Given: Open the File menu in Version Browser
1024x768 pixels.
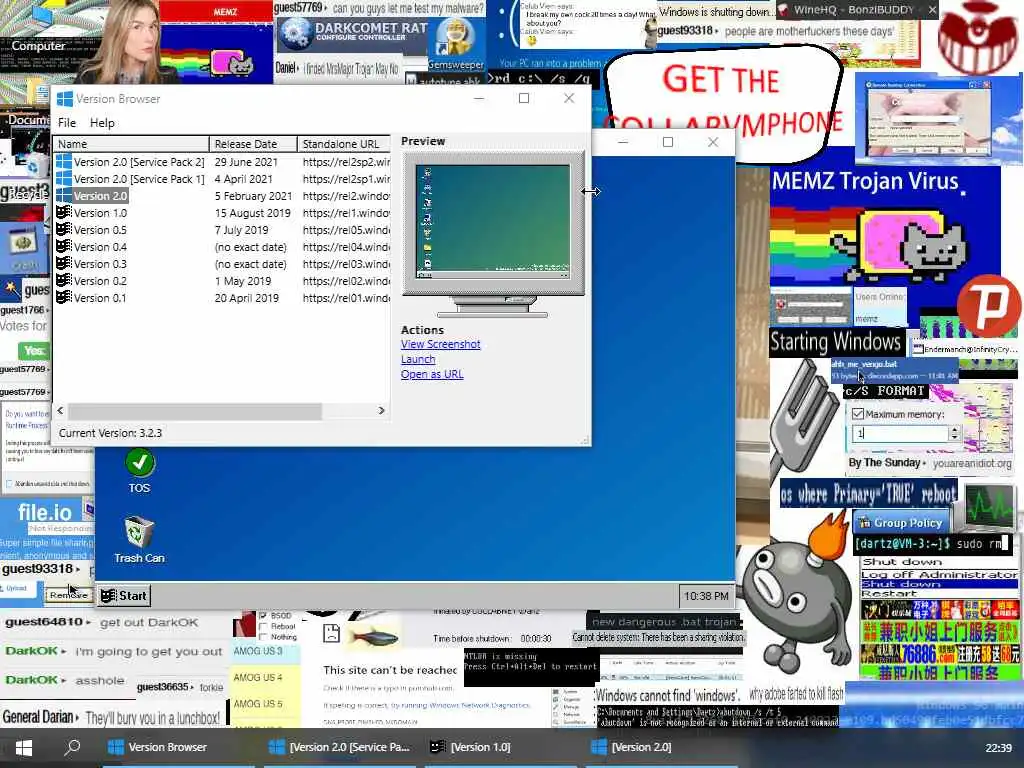Looking at the screenshot, I should (67, 123).
